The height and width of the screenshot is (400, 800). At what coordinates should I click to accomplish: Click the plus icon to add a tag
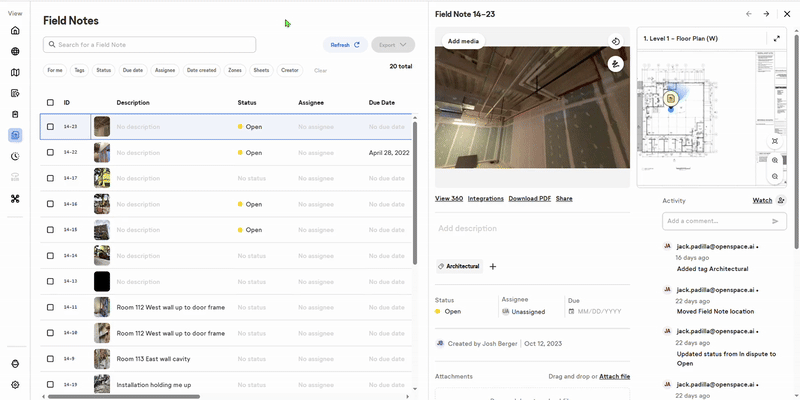(493, 266)
